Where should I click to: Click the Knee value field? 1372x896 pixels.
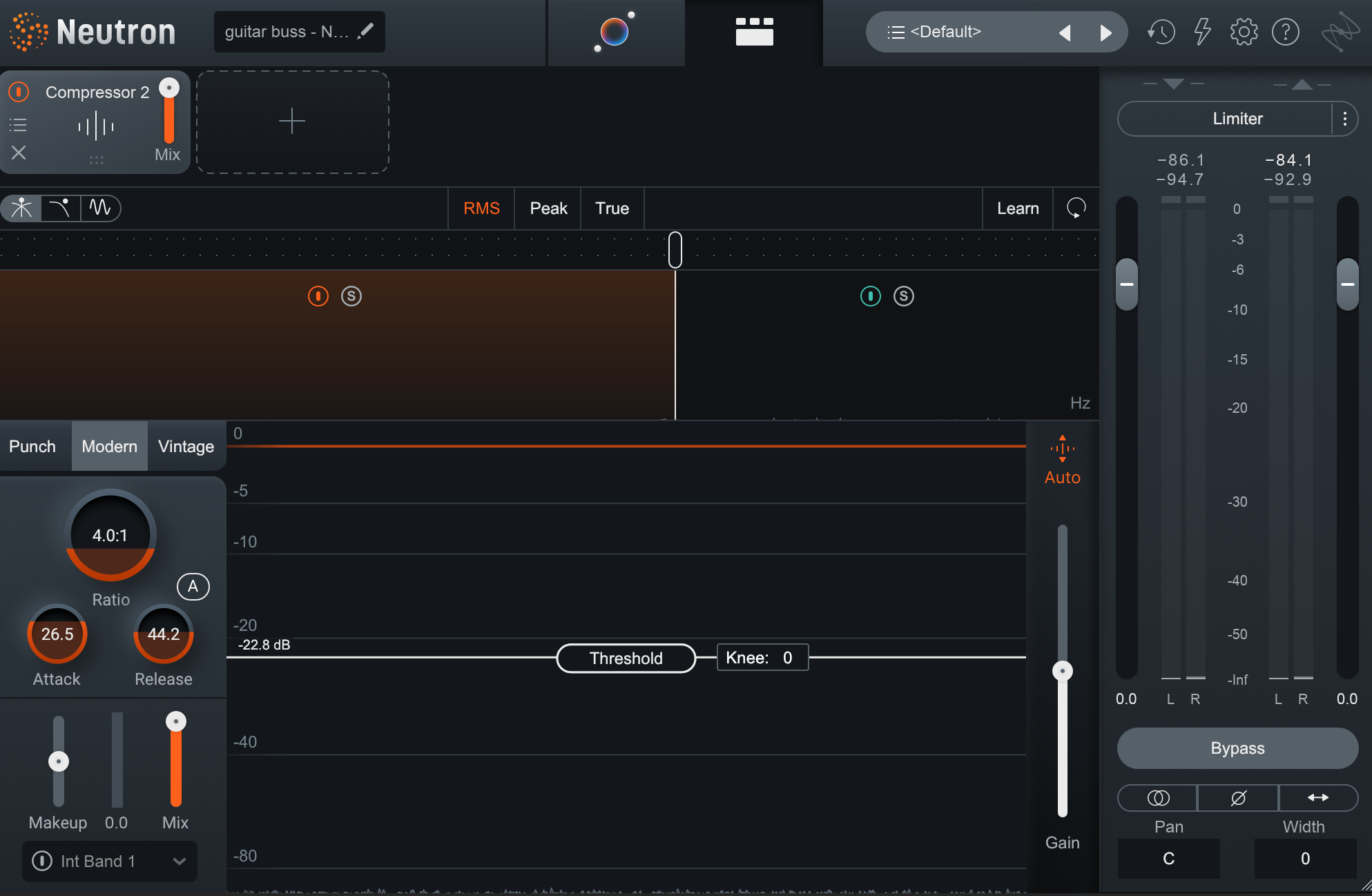click(762, 658)
